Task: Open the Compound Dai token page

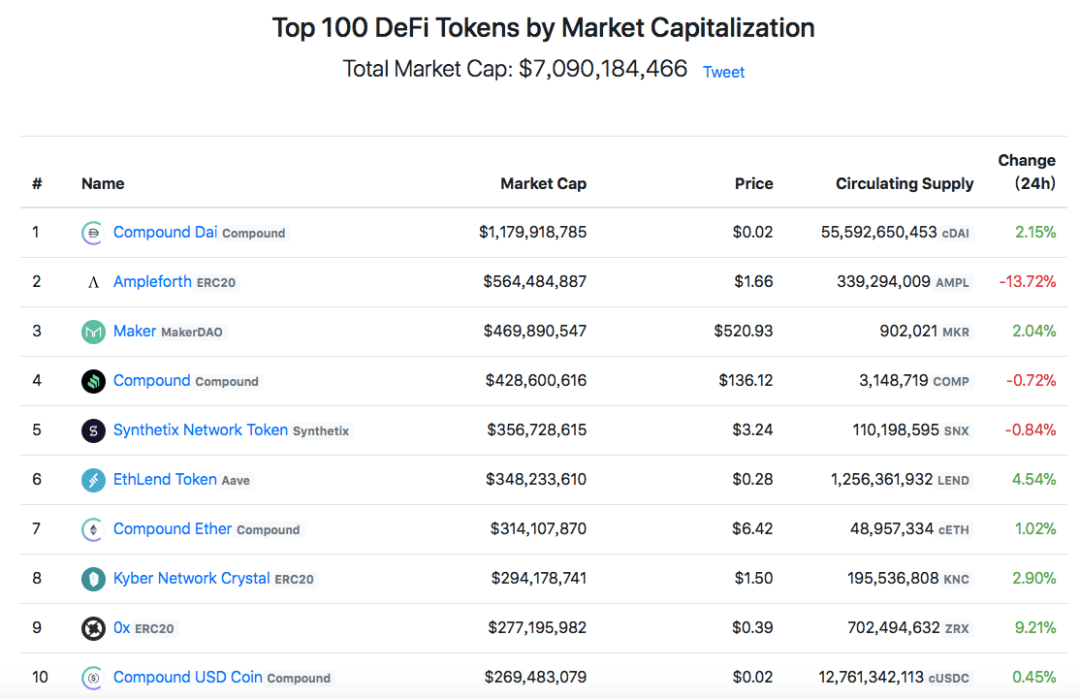Action: 165,232
